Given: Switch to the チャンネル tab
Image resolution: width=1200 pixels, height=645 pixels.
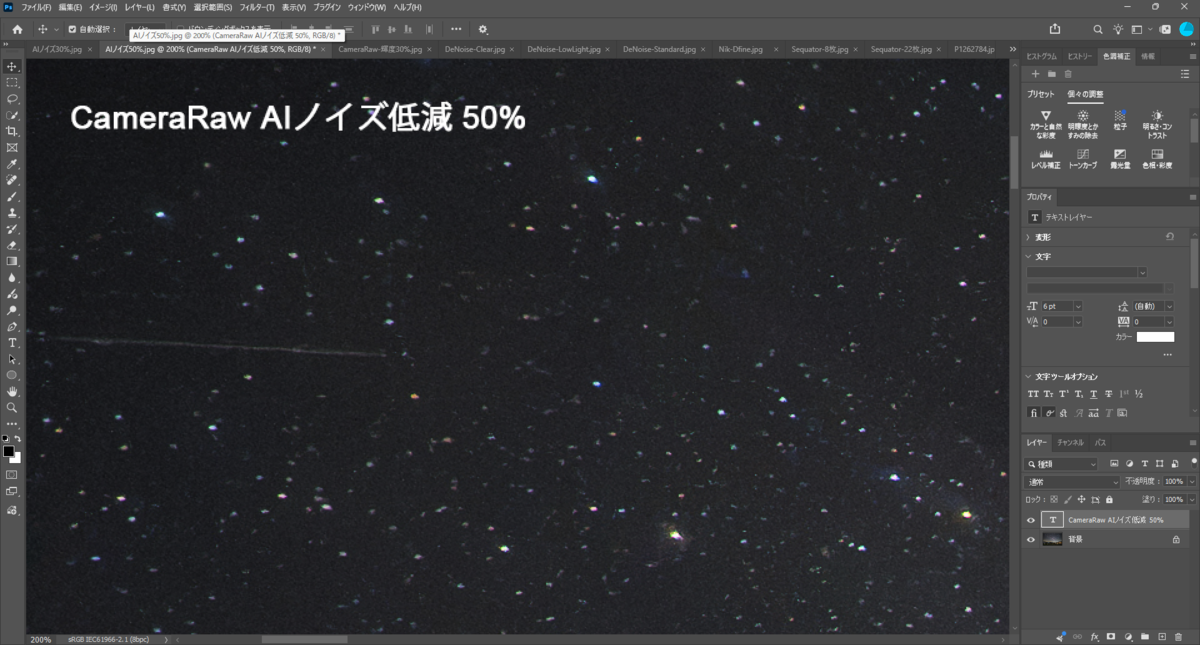Looking at the screenshot, I should 1070,442.
